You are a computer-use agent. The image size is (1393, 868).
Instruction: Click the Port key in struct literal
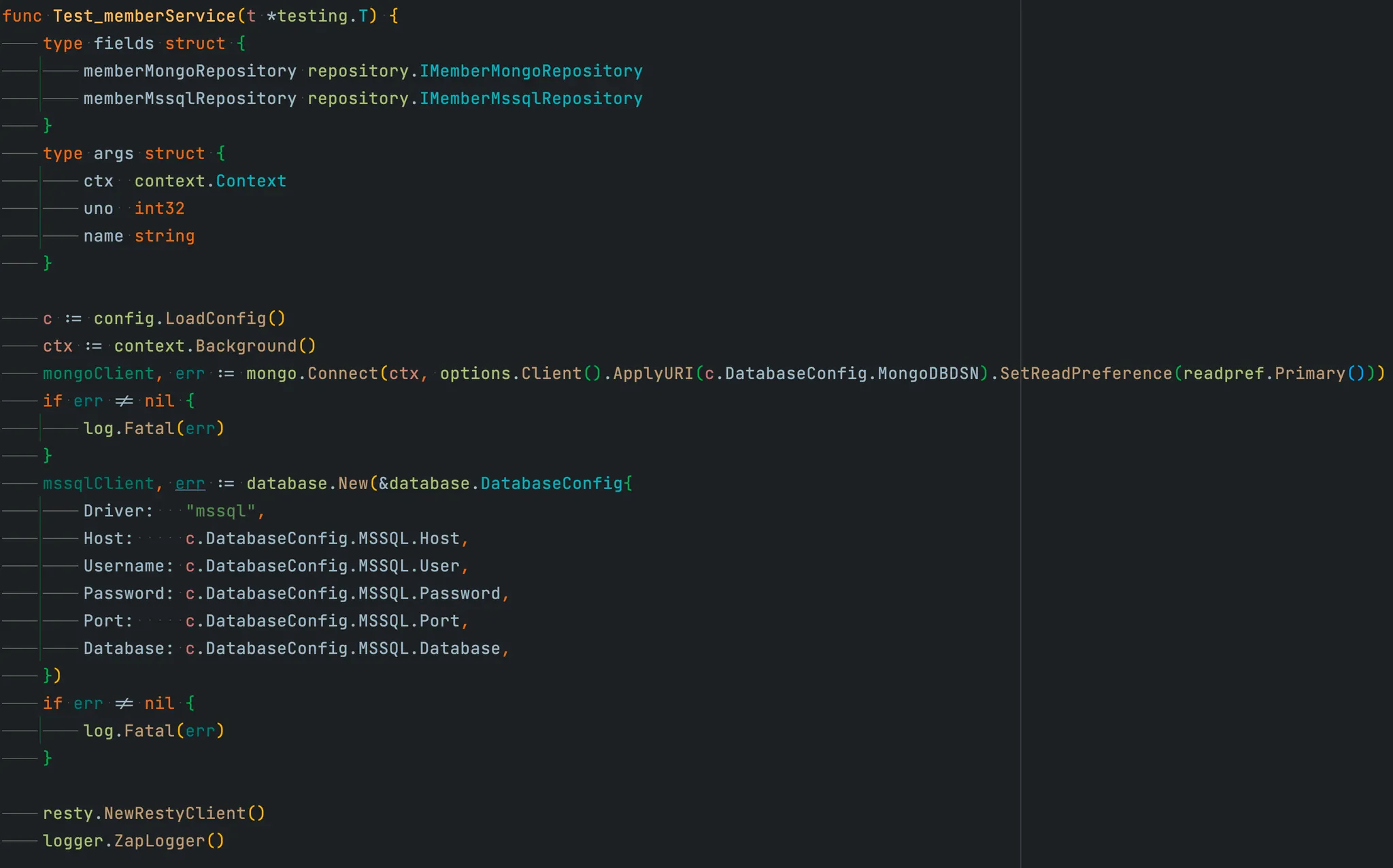pos(103,621)
